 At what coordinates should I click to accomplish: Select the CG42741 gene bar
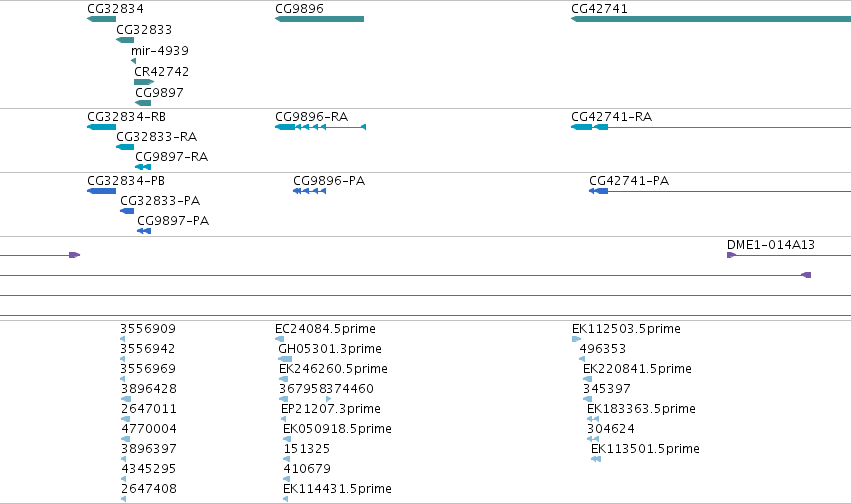[x=711, y=19]
